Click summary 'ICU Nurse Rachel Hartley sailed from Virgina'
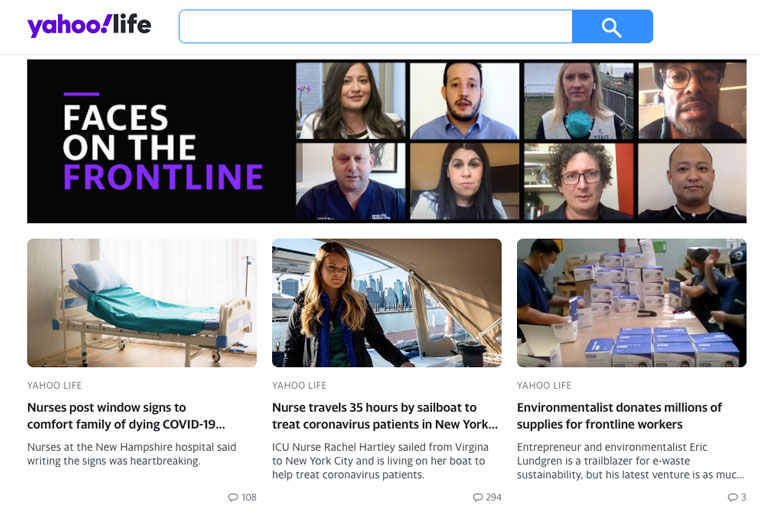The width and height of the screenshot is (760, 514). click(x=380, y=461)
